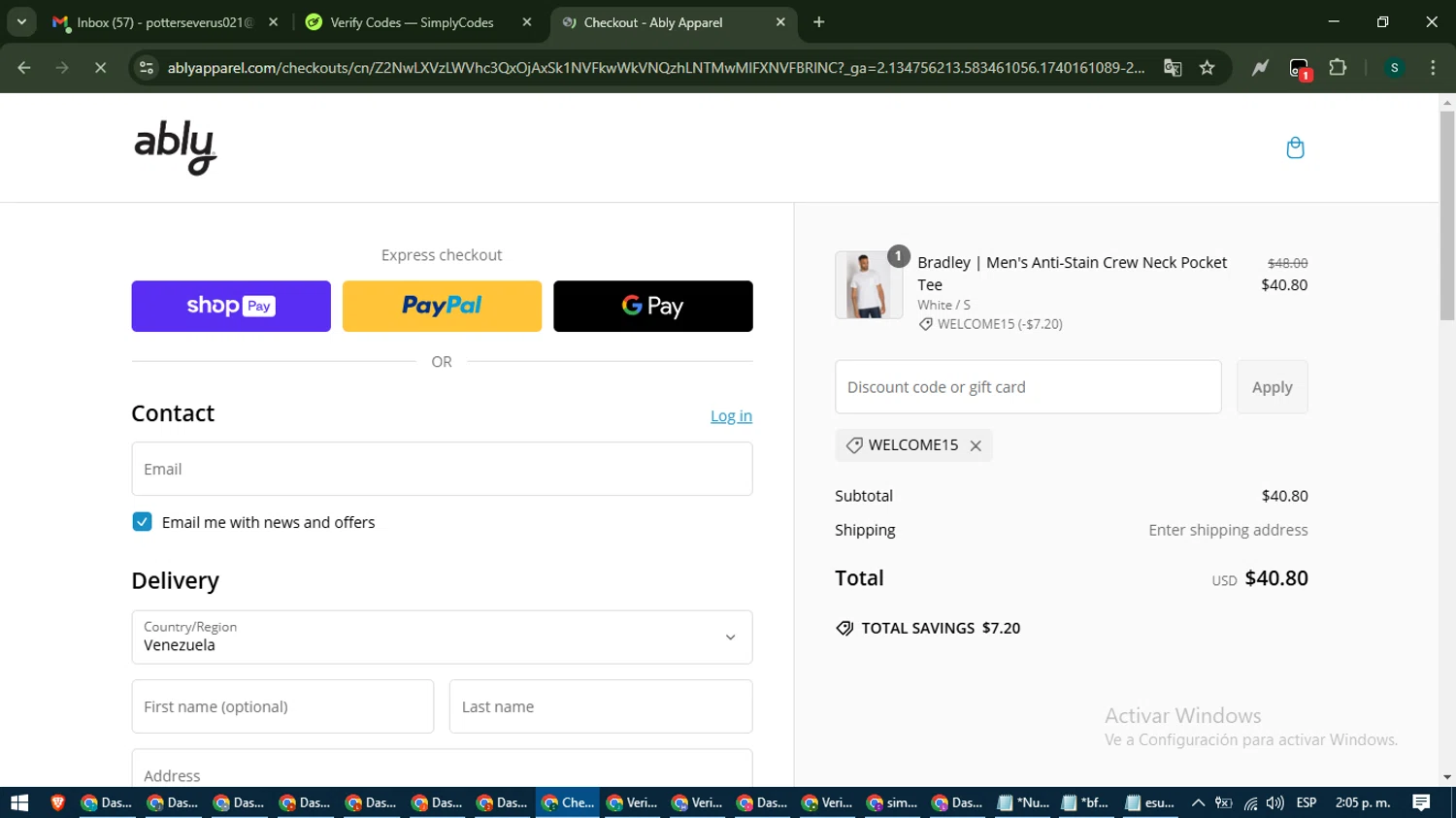Click the Address field

pyautogui.click(x=442, y=769)
